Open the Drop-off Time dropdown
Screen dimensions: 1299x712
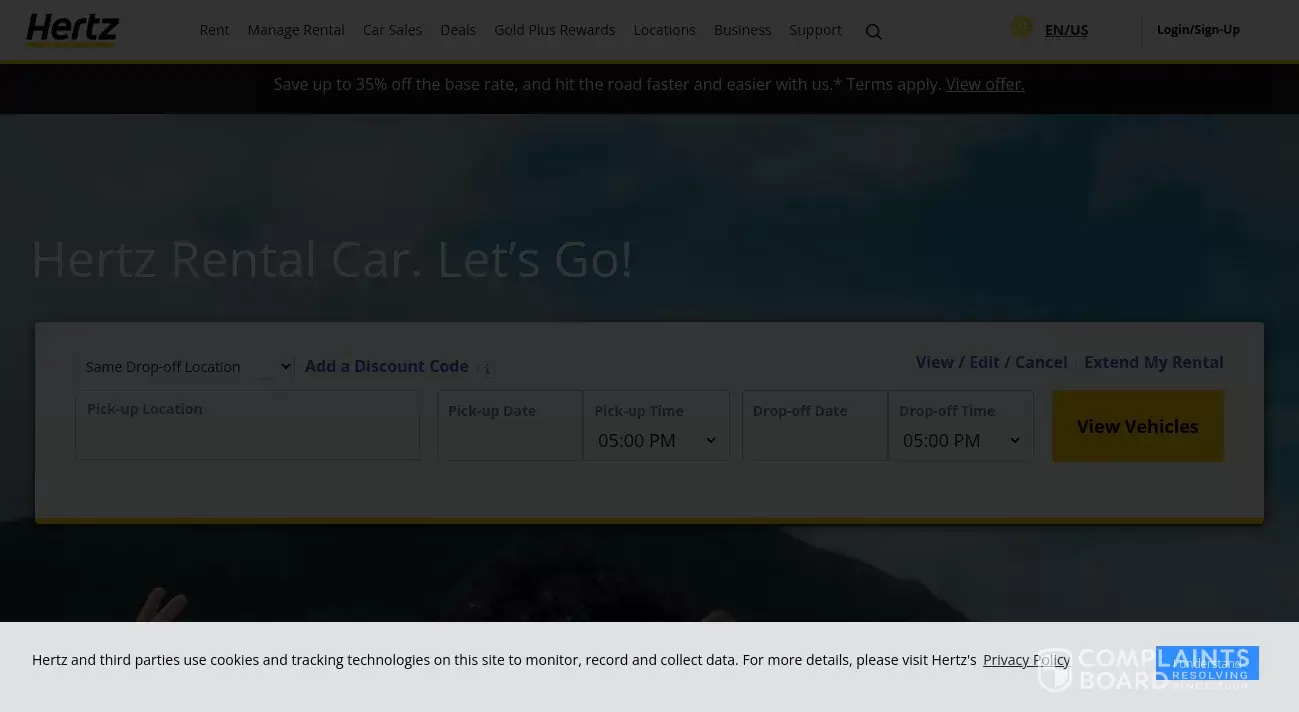tap(961, 440)
